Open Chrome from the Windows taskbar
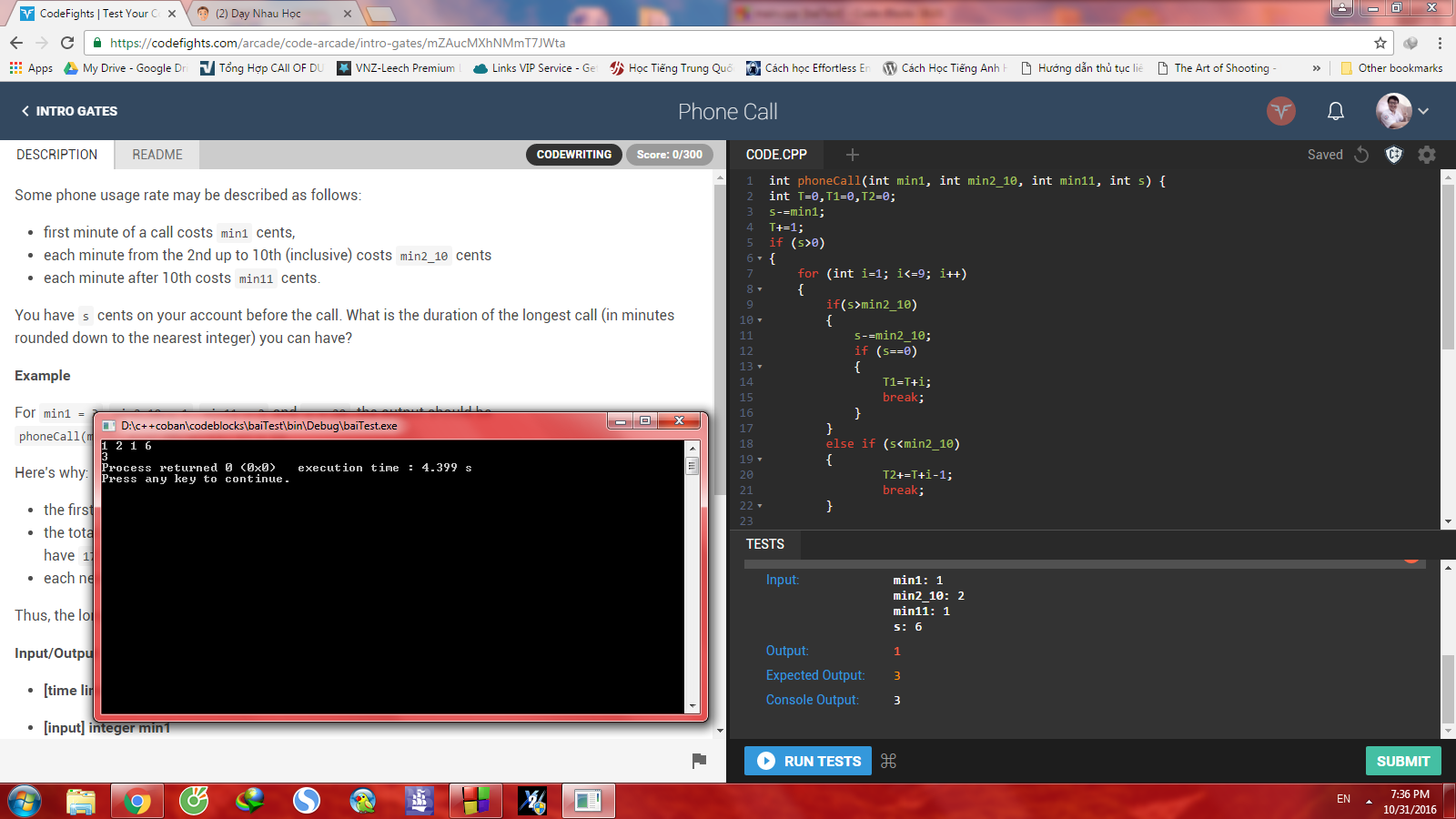This screenshot has height=819, width=1456. click(136, 801)
